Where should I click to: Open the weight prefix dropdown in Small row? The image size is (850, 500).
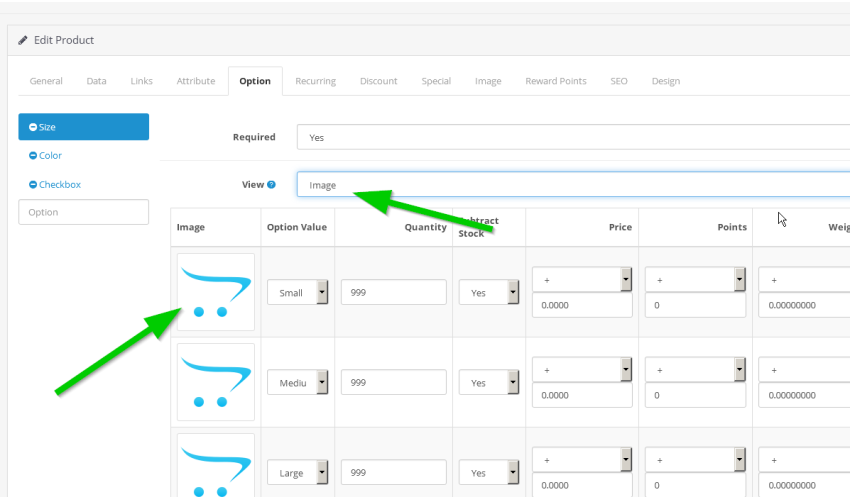(x=804, y=280)
